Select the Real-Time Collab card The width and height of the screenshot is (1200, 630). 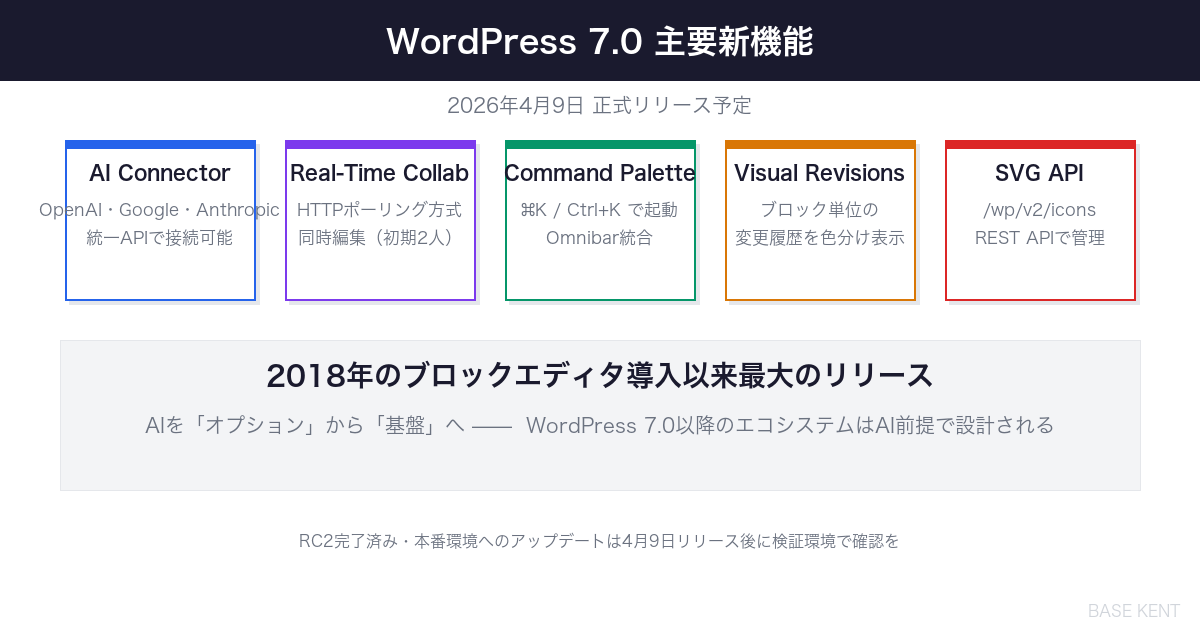tap(380, 220)
